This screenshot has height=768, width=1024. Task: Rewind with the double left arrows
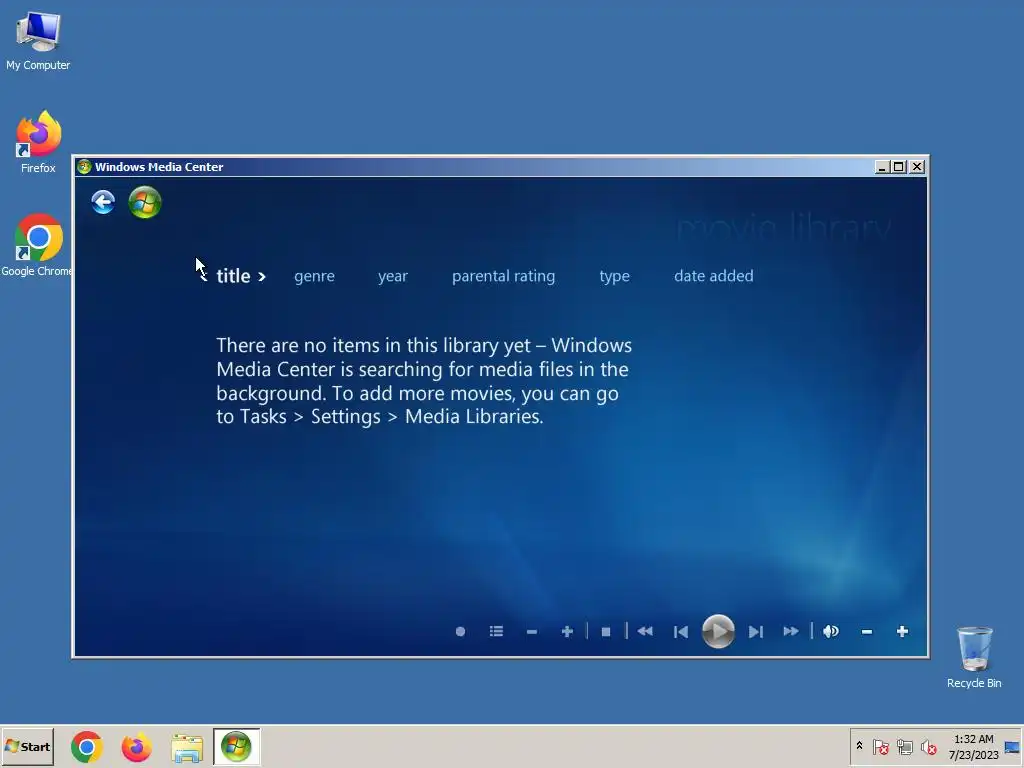[x=645, y=632]
